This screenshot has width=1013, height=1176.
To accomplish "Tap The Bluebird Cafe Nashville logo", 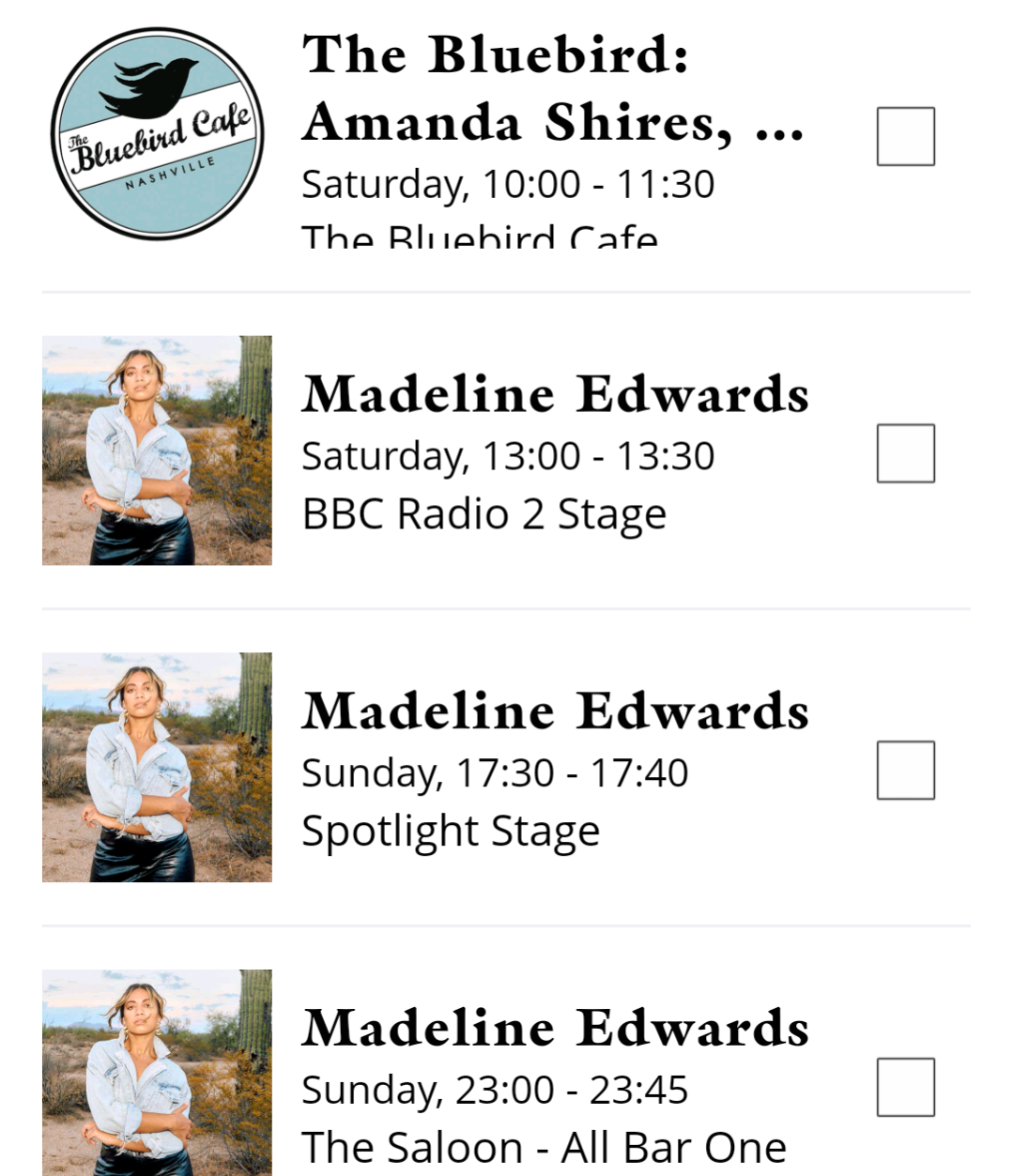I will (x=157, y=134).
